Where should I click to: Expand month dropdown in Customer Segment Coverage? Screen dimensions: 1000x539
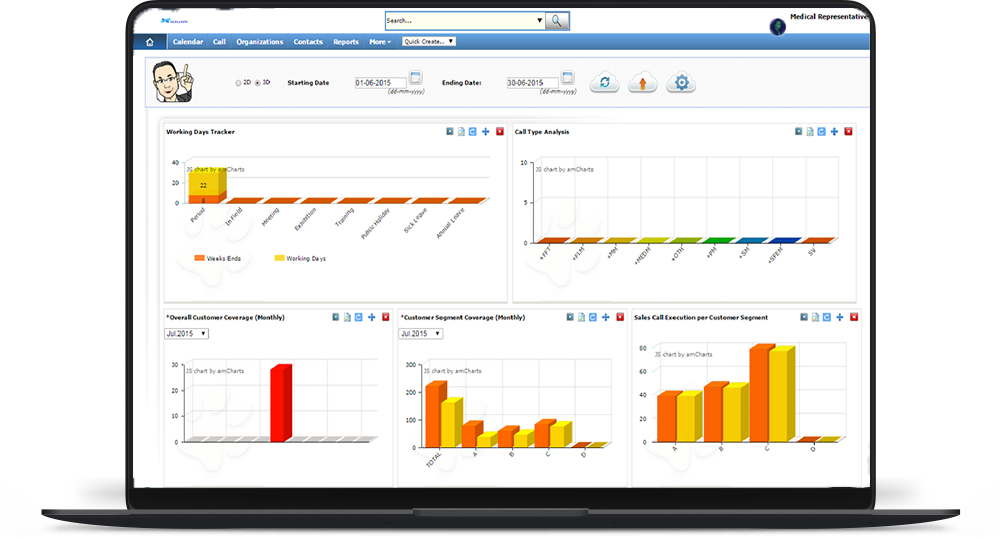421,333
